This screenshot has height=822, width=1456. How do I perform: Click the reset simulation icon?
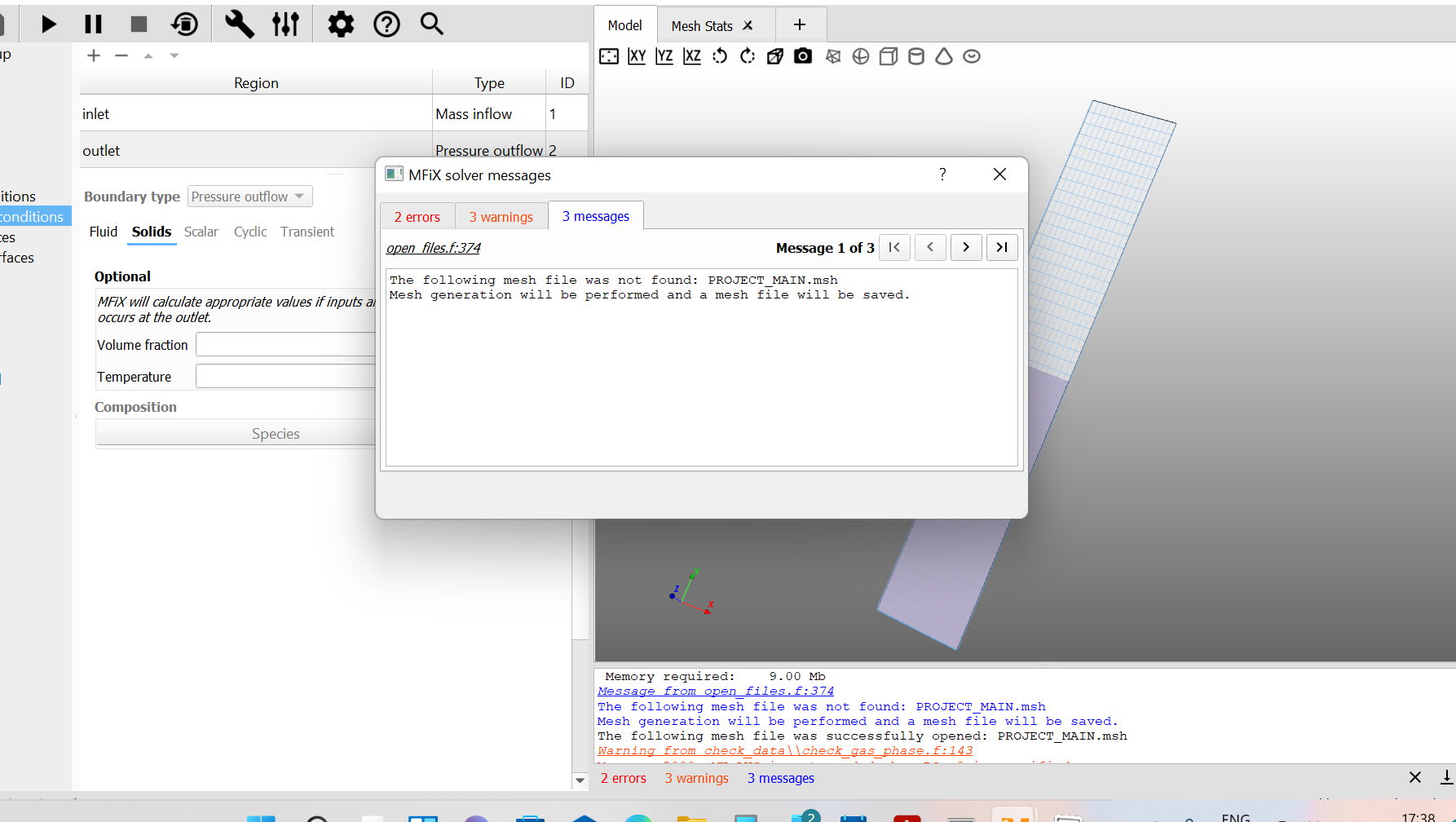(185, 24)
